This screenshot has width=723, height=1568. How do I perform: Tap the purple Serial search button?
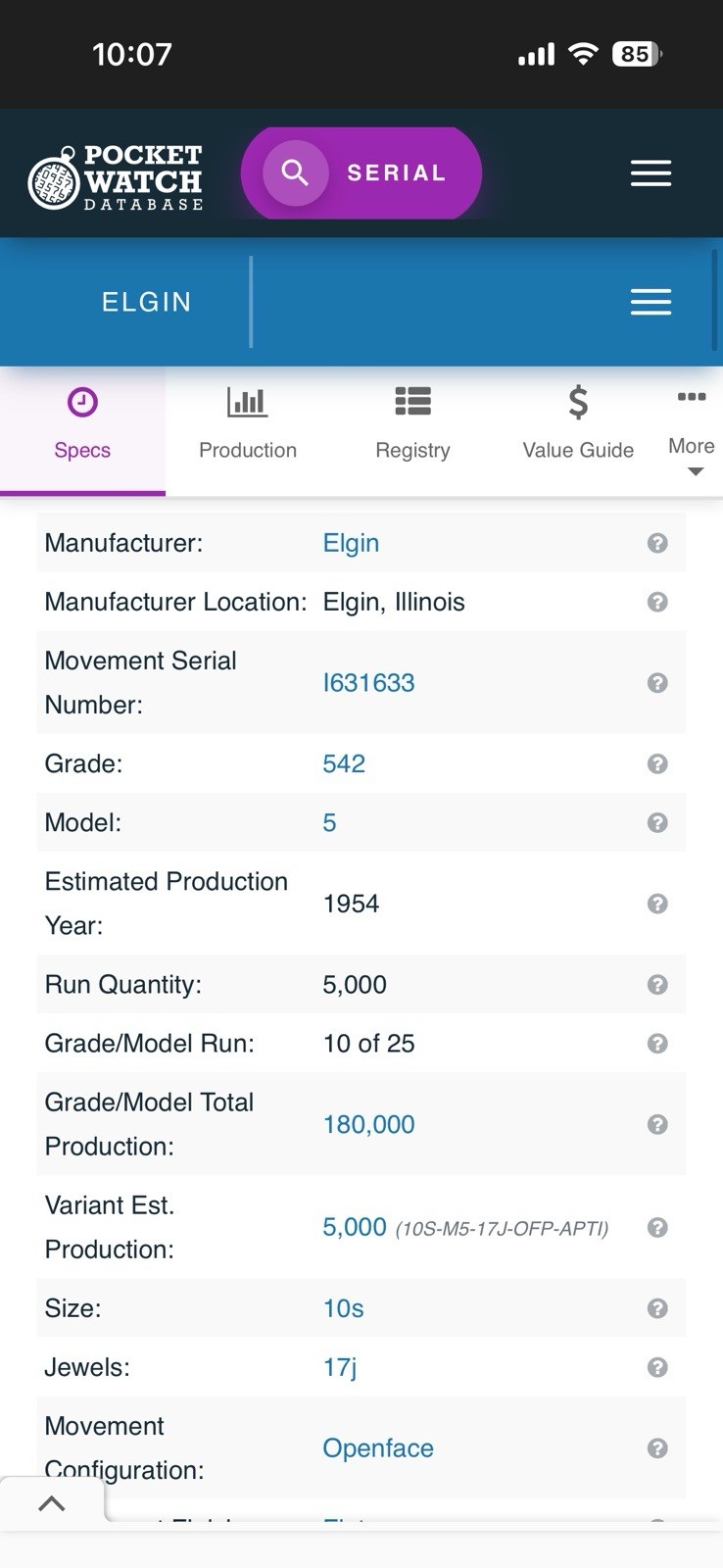tap(361, 173)
